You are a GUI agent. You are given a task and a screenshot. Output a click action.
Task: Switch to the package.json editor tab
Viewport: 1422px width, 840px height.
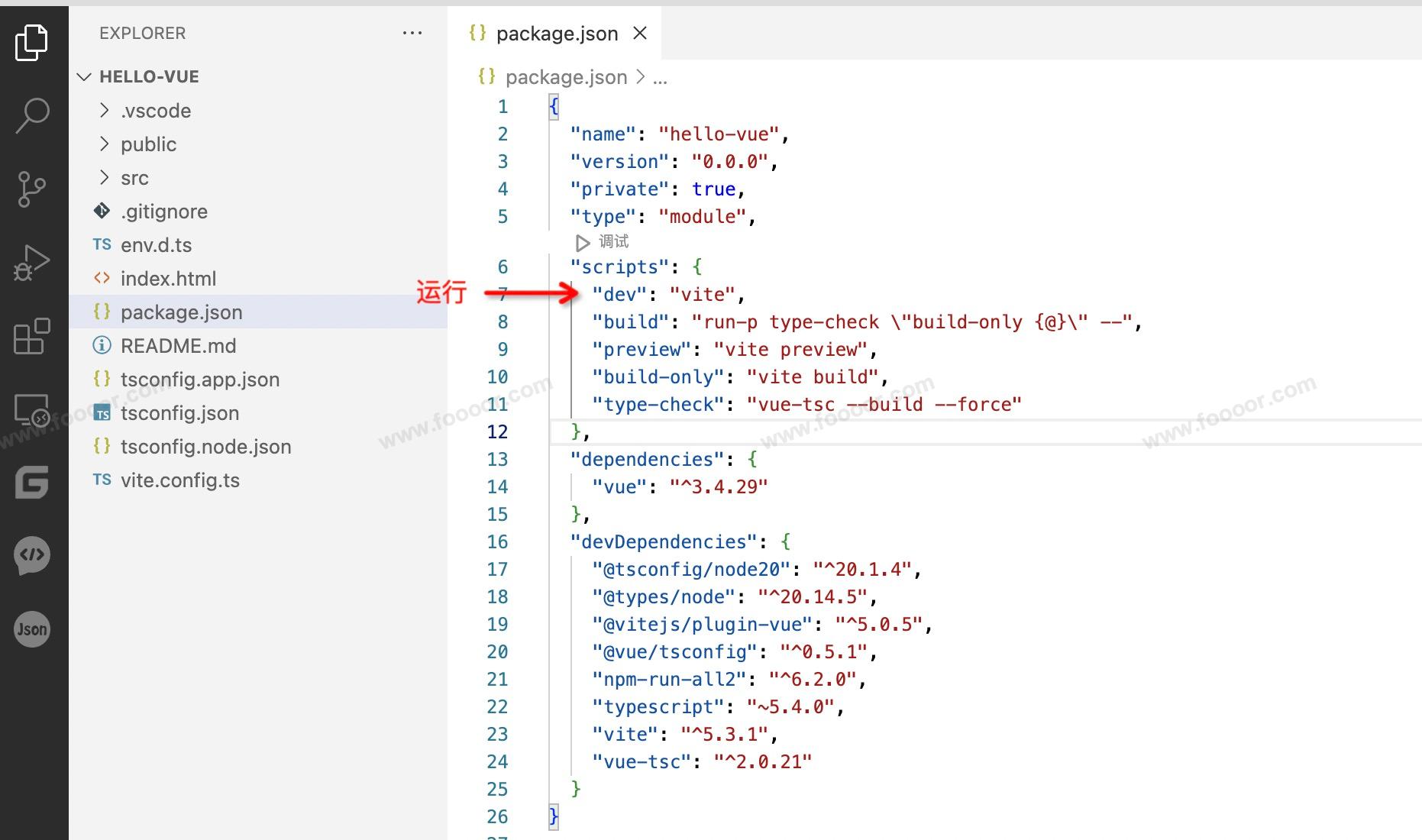(x=556, y=34)
